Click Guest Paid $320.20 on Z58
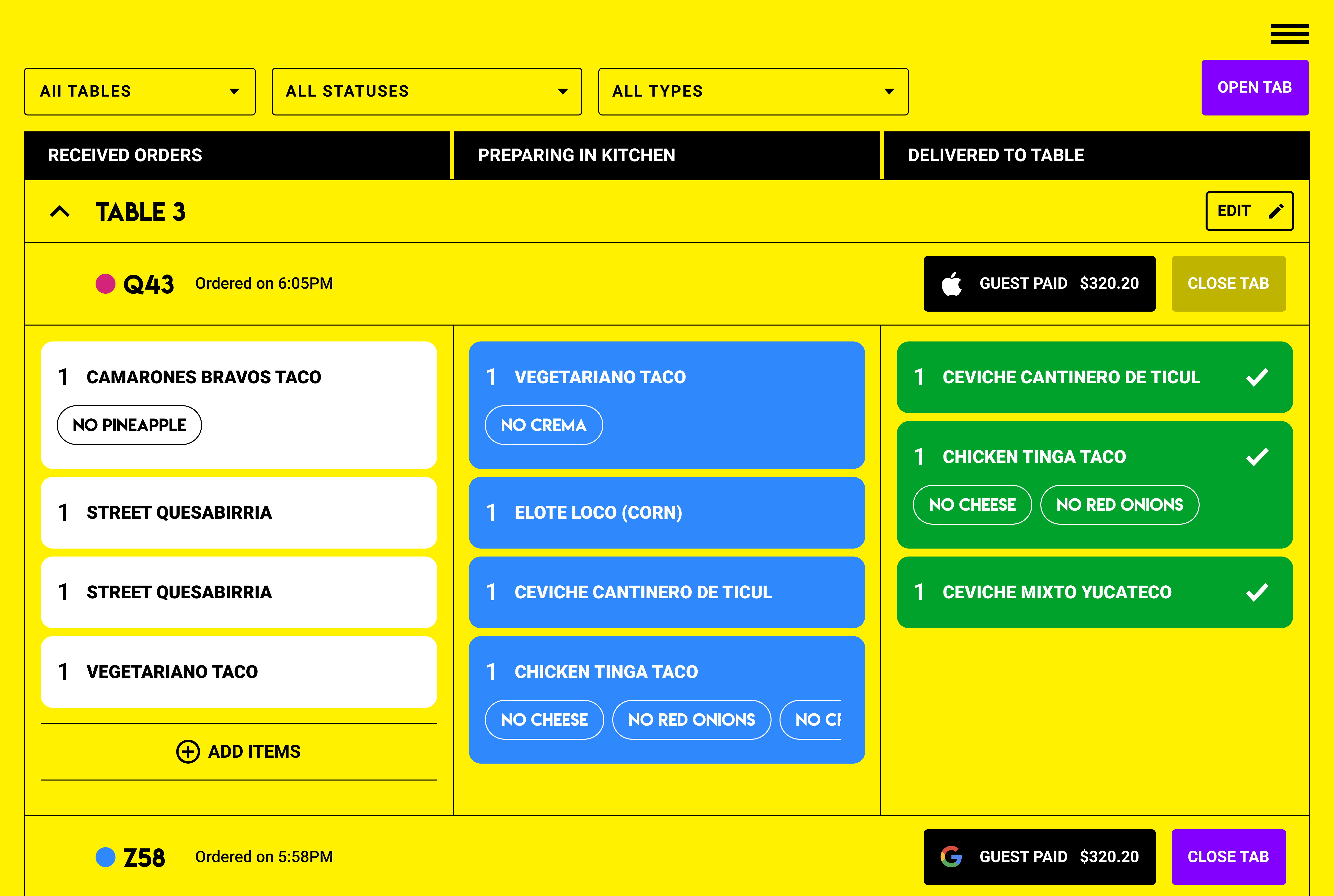The height and width of the screenshot is (896, 1334). tap(1039, 857)
